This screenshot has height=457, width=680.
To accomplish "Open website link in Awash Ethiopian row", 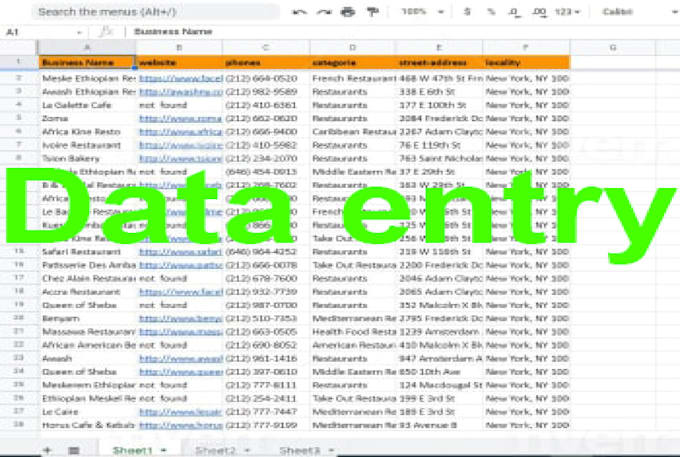I will coord(181,92).
